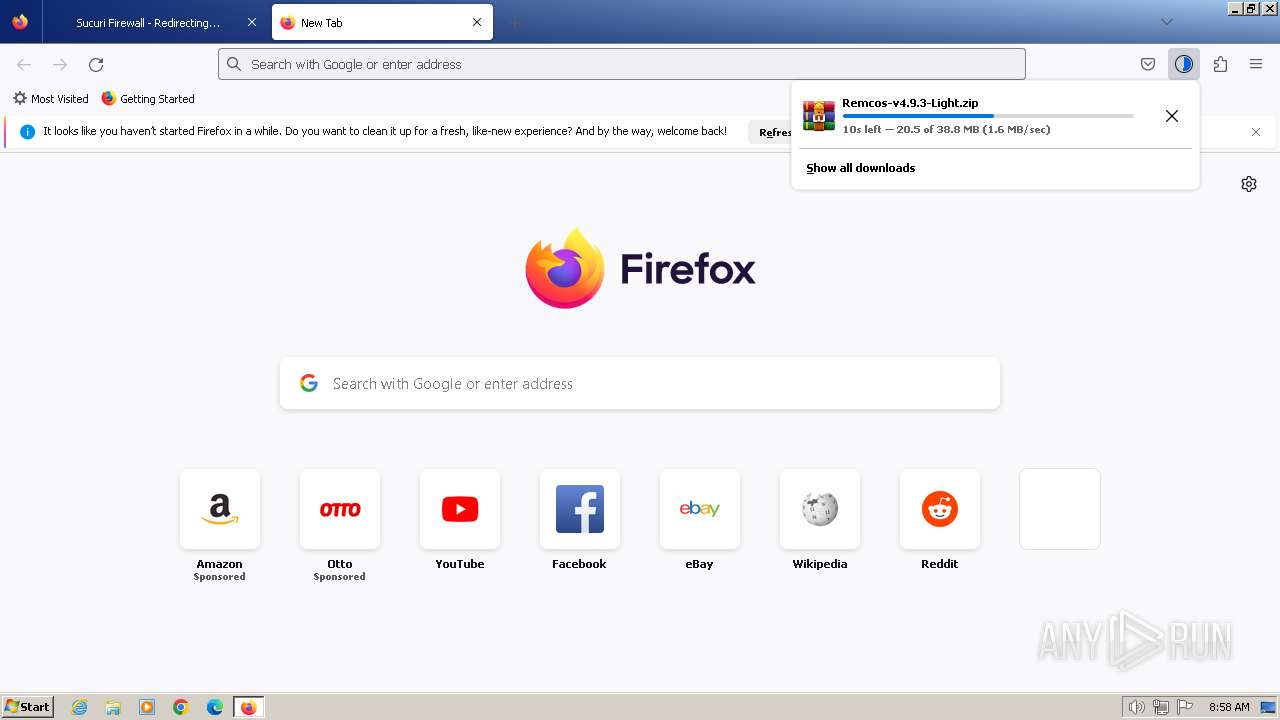Viewport: 1280px width, 720px height.
Task: Open the Windows Start menu
Action: (x=27, y=707)
